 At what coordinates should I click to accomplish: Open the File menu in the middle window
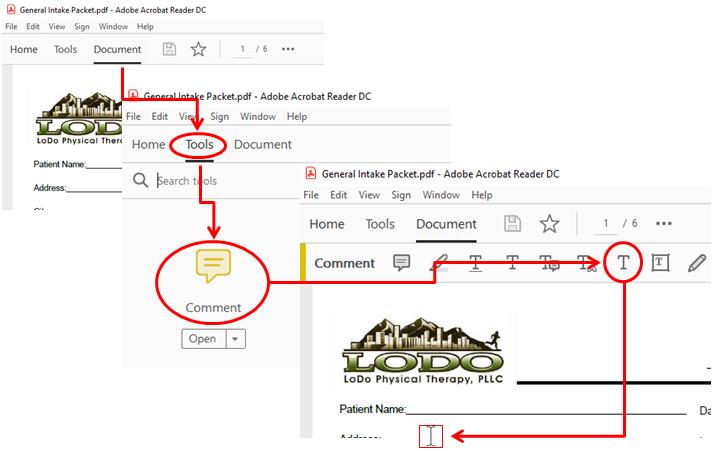tap(133, 116)
